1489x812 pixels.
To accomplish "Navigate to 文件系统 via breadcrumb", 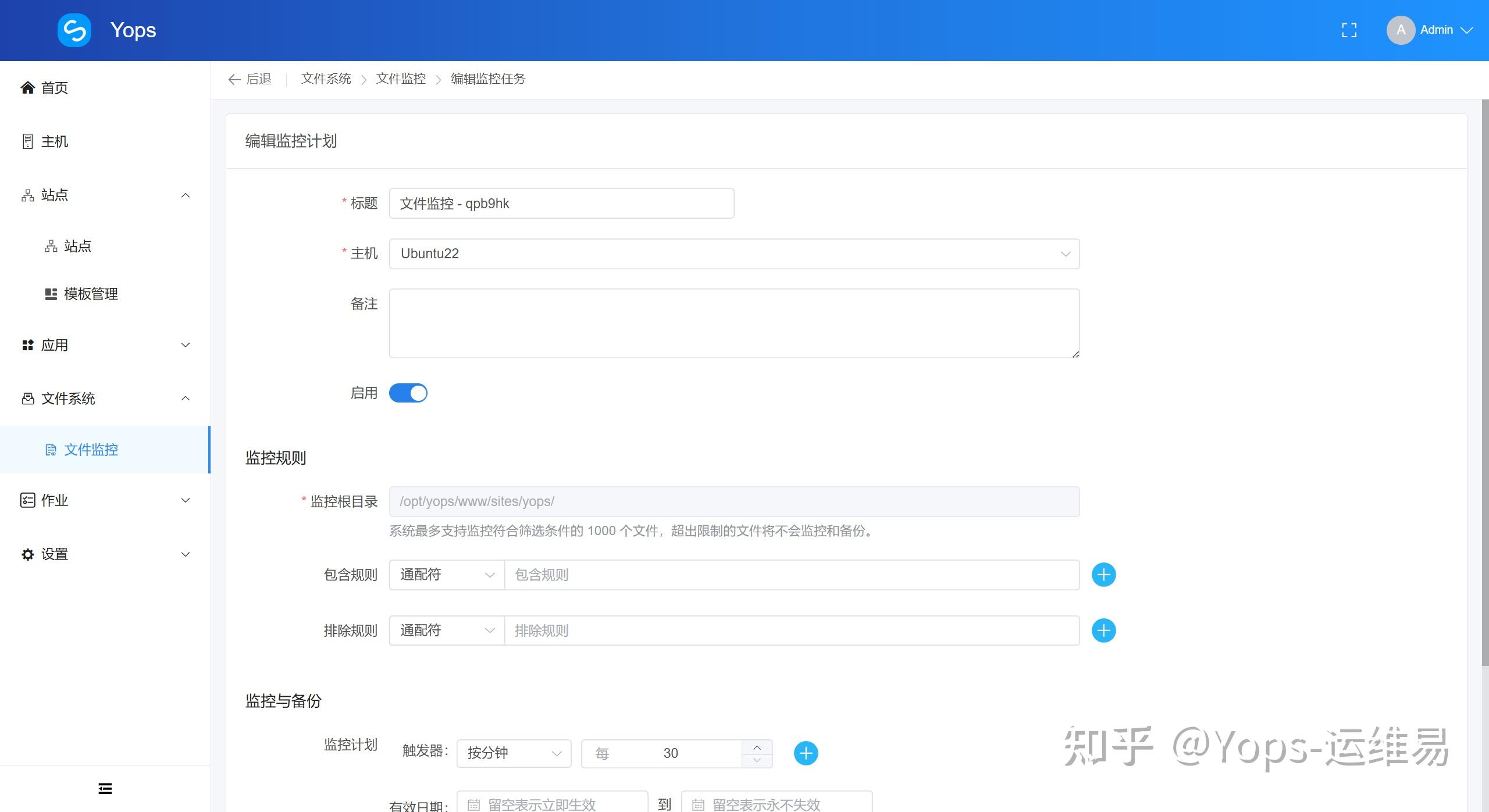I will coord(326,79).
